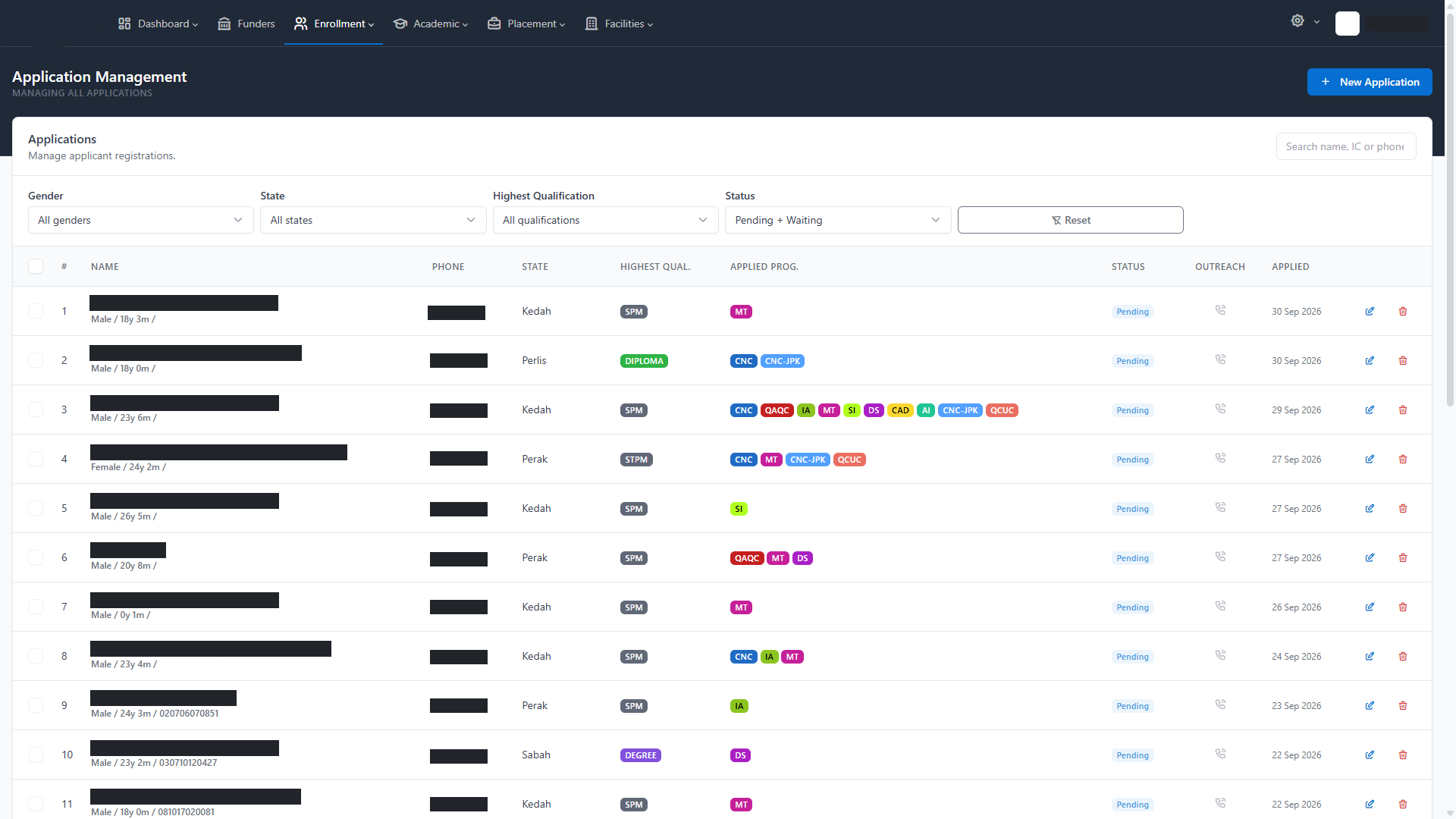Delete application row 10 from Sabah
Image resolution: width=1456 pixels, height=819 pixels.
tap(1403, 755)
